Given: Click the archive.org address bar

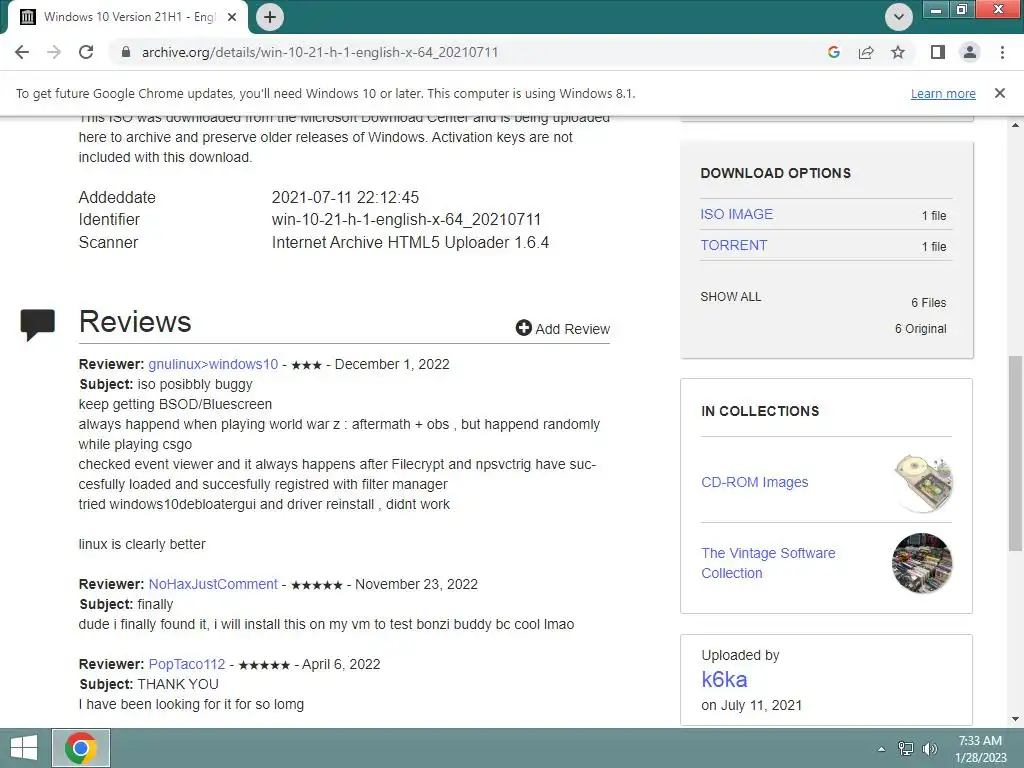Looking at the screenshot, I should [x=320, y=52].
